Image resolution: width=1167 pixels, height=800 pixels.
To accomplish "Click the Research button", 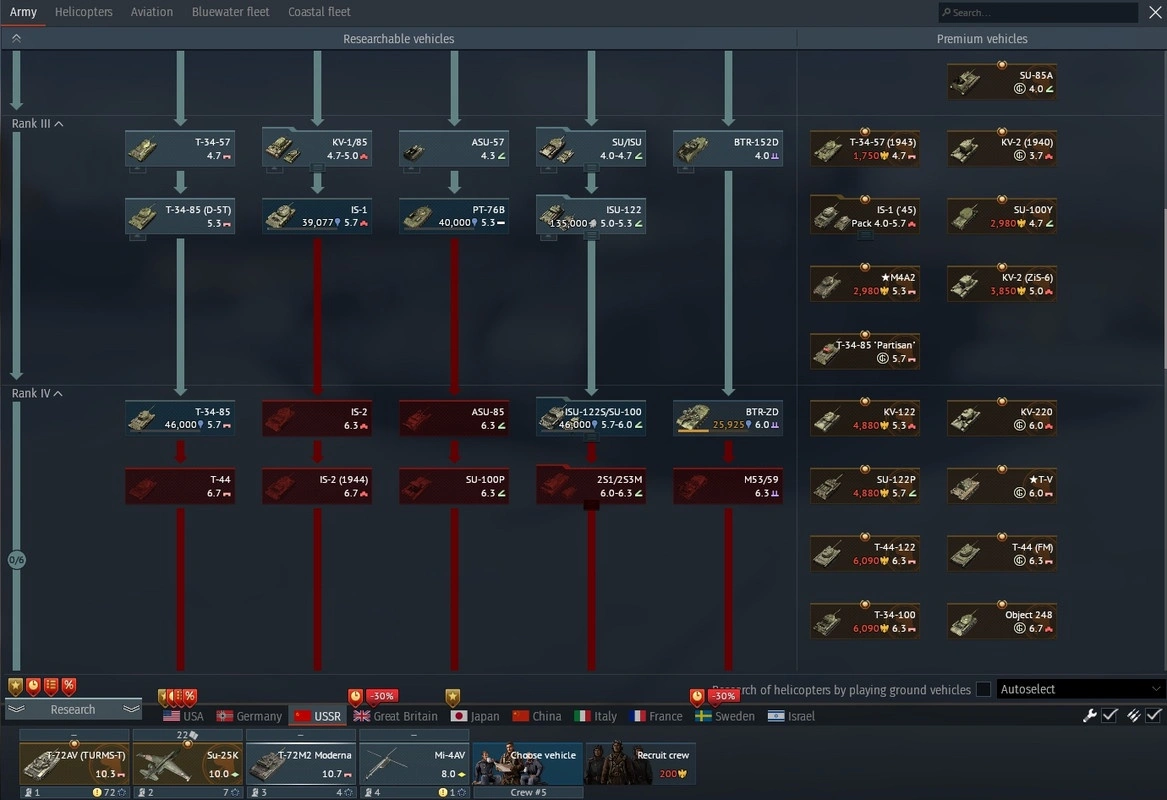I will pos(73,709).
